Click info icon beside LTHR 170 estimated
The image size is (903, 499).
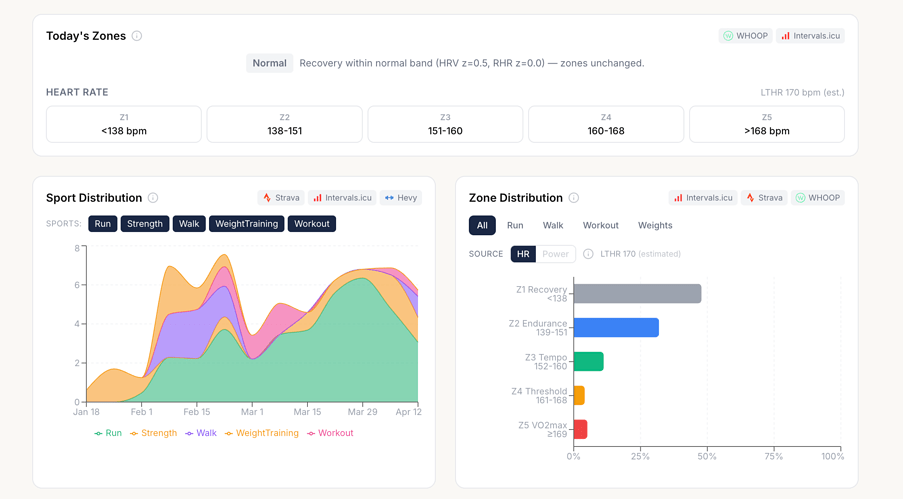point(588,254)
